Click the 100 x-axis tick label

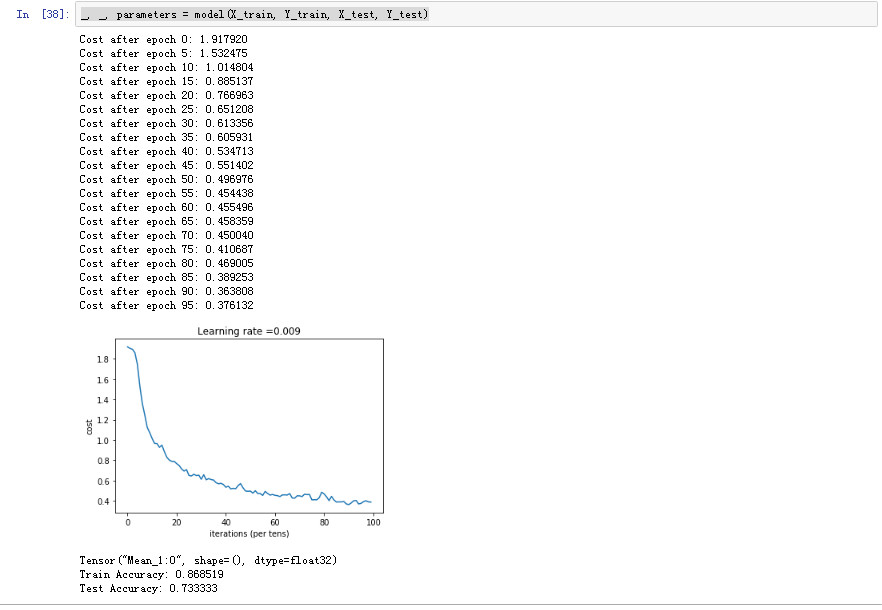click(374, 522)
